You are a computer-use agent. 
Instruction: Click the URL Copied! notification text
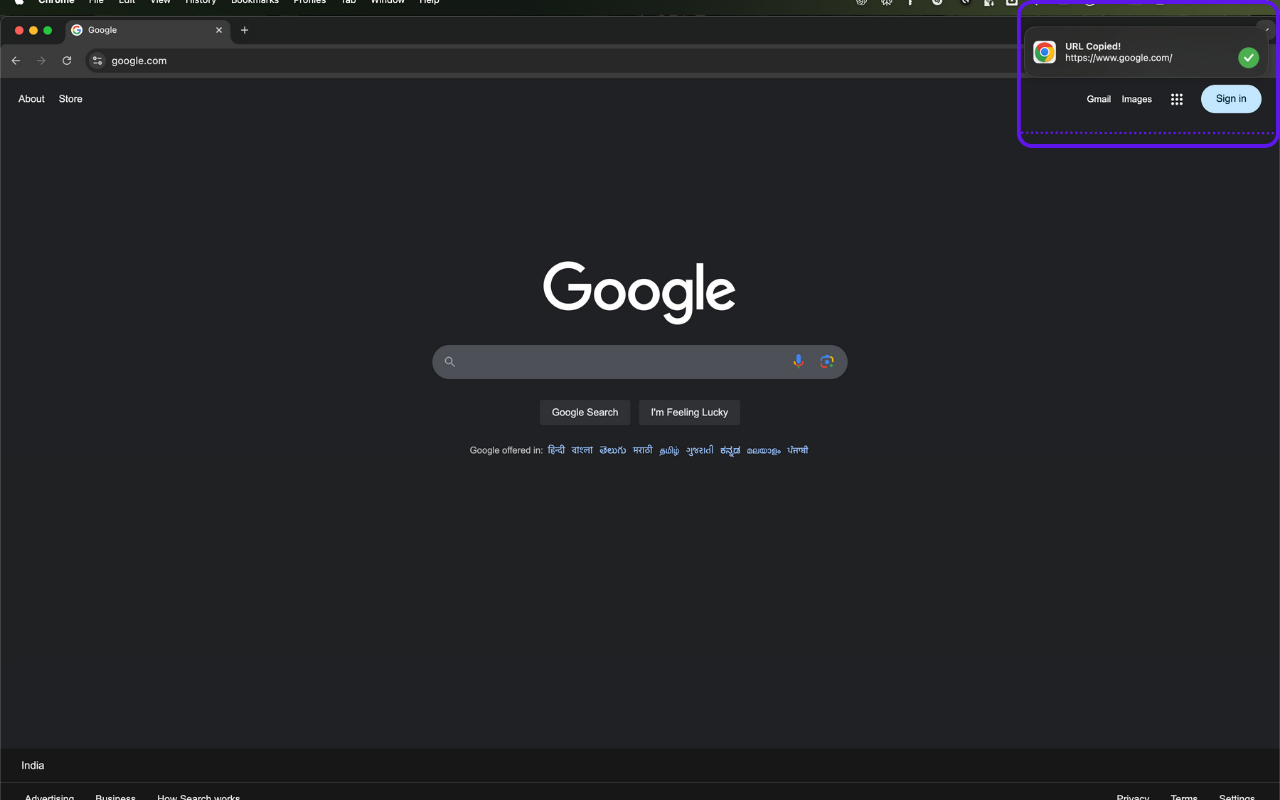1093,46
